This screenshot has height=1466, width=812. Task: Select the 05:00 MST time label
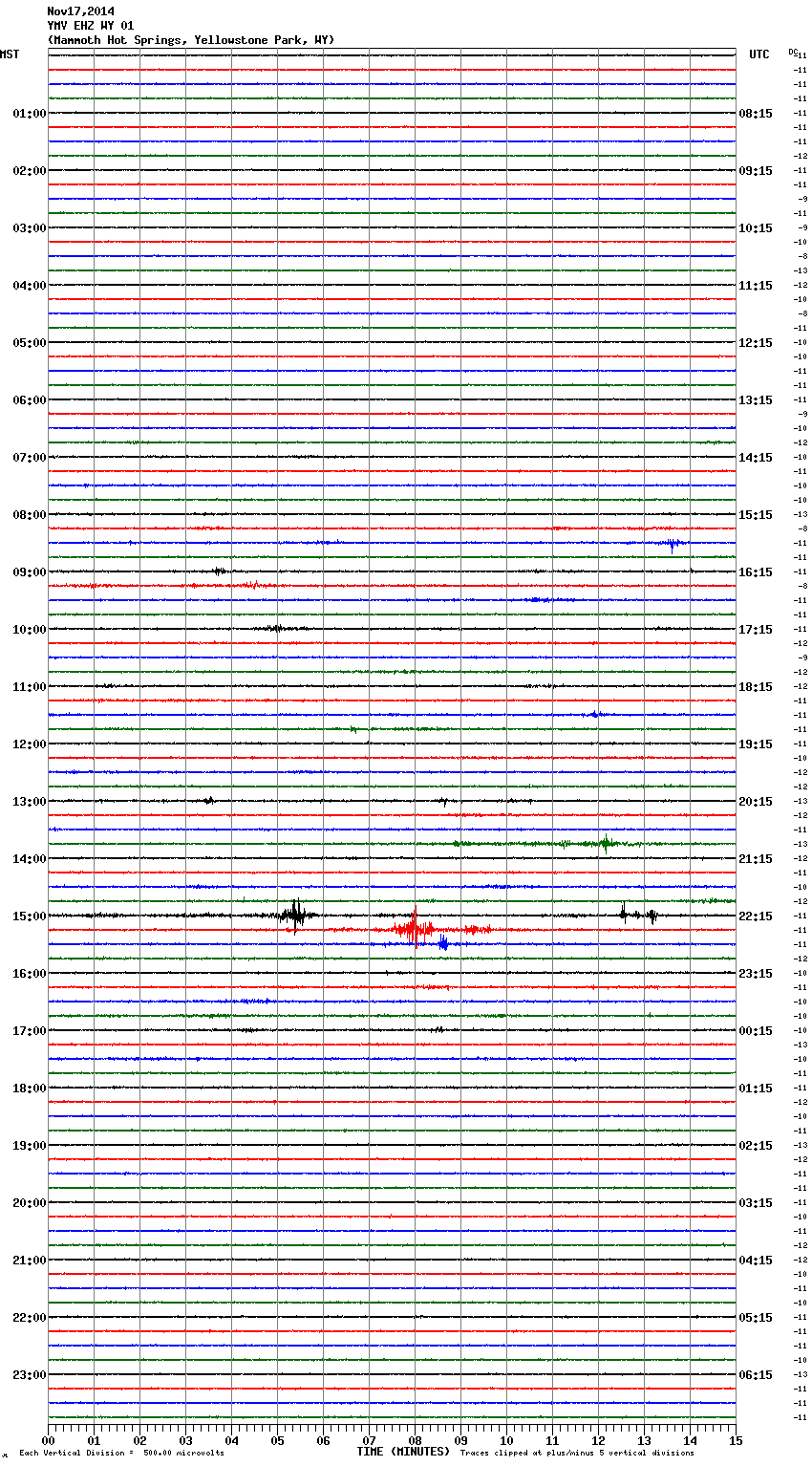(29, 343)
